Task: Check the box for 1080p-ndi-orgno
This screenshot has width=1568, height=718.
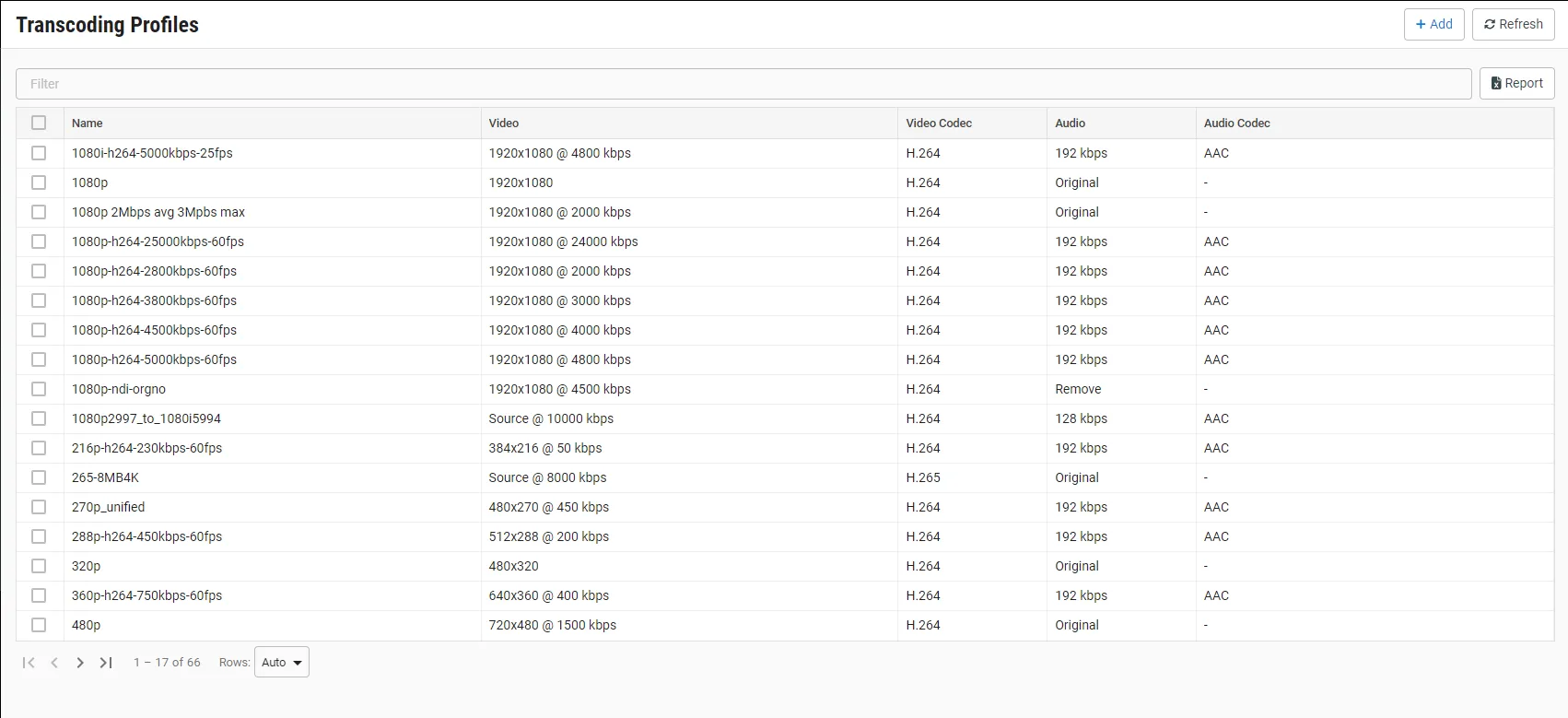Action: click(x=39, y=389)
